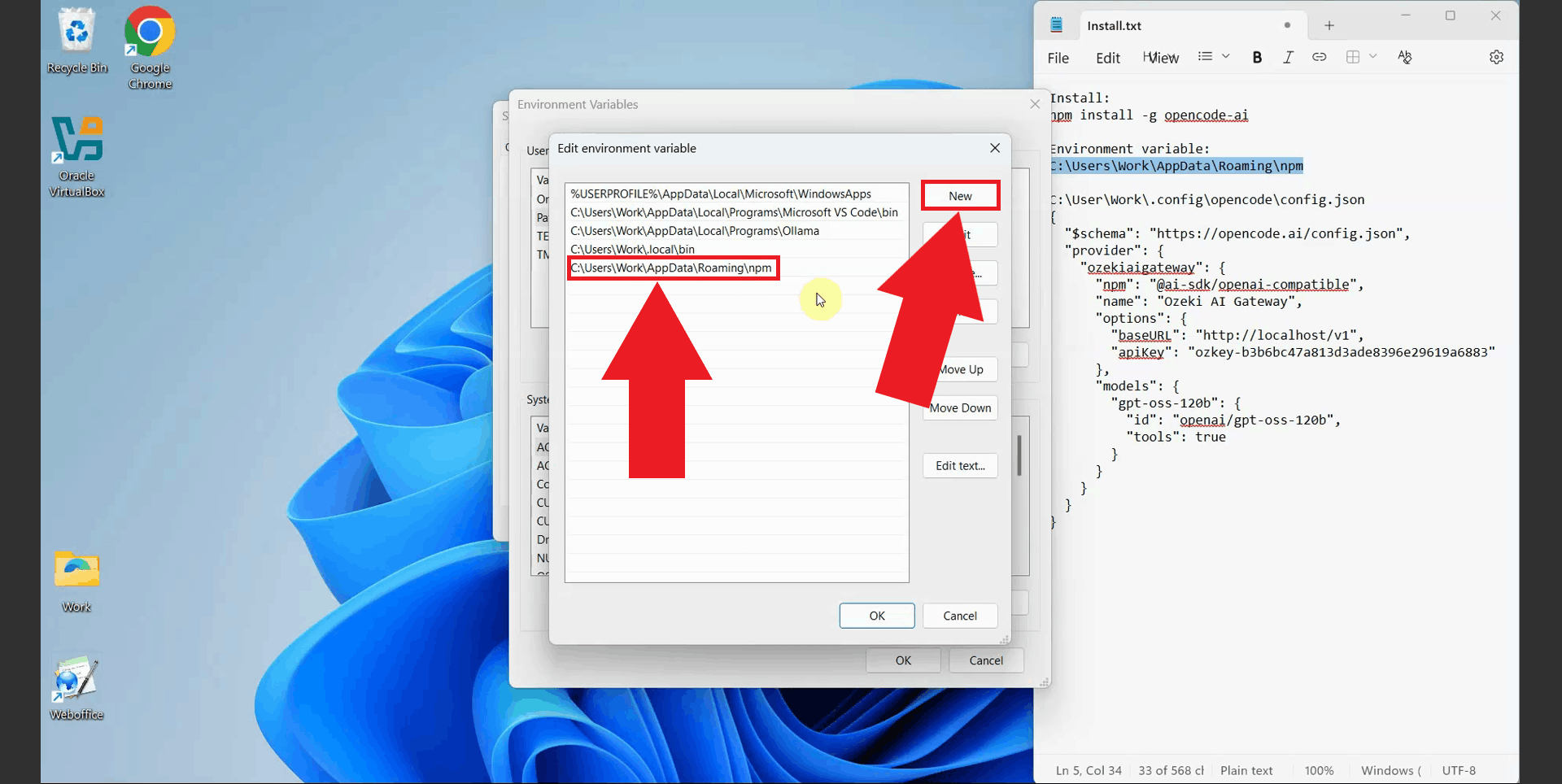Click Move Down button
1562x784 pixels.
[961, 408]
